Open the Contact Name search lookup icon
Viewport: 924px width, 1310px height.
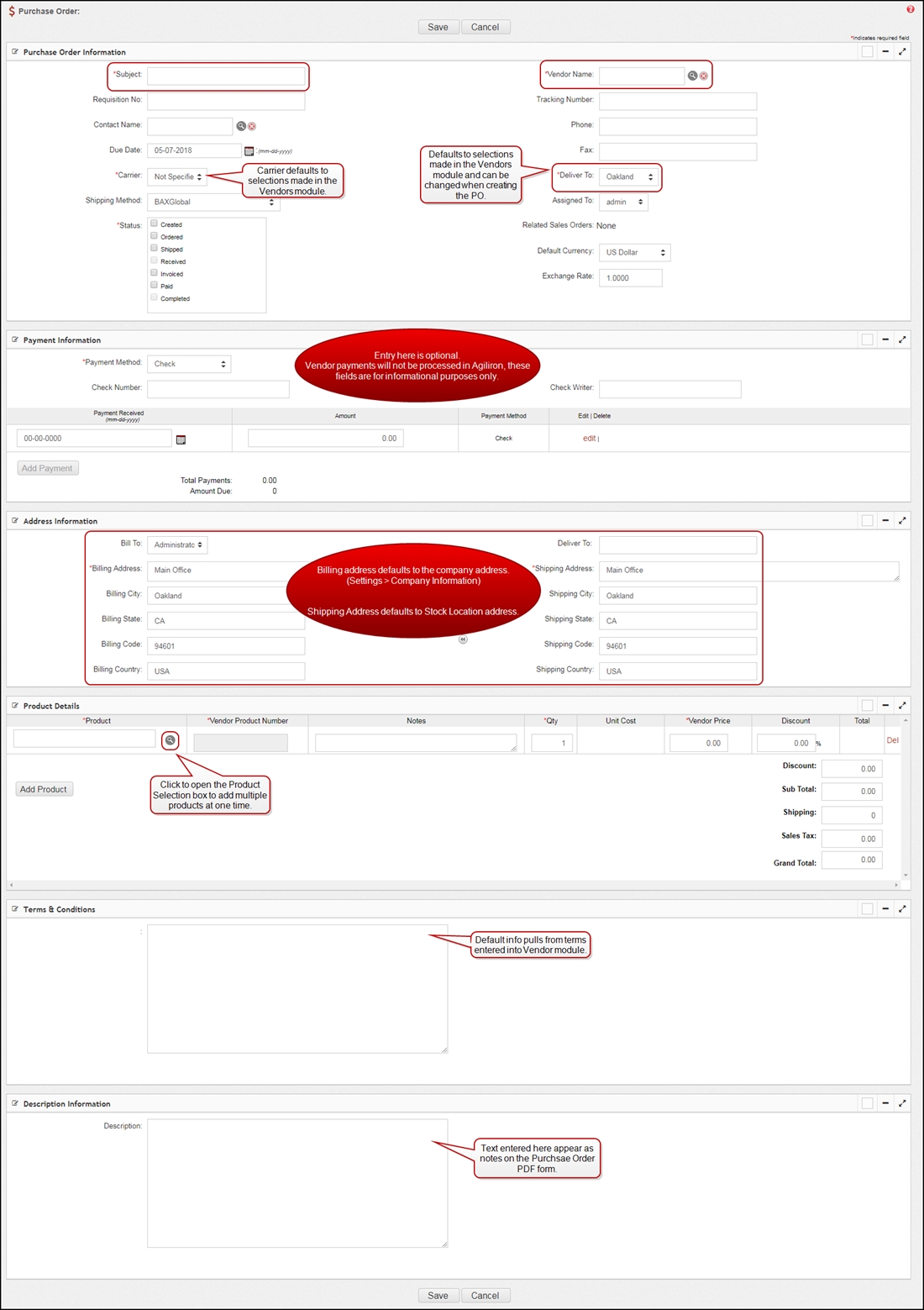(x=240, y=126)
